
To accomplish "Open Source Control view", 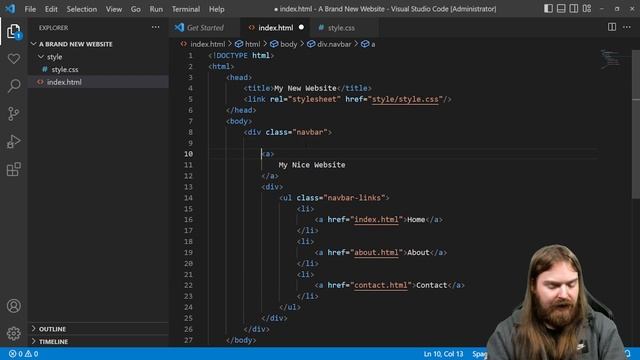I will 13,113.
